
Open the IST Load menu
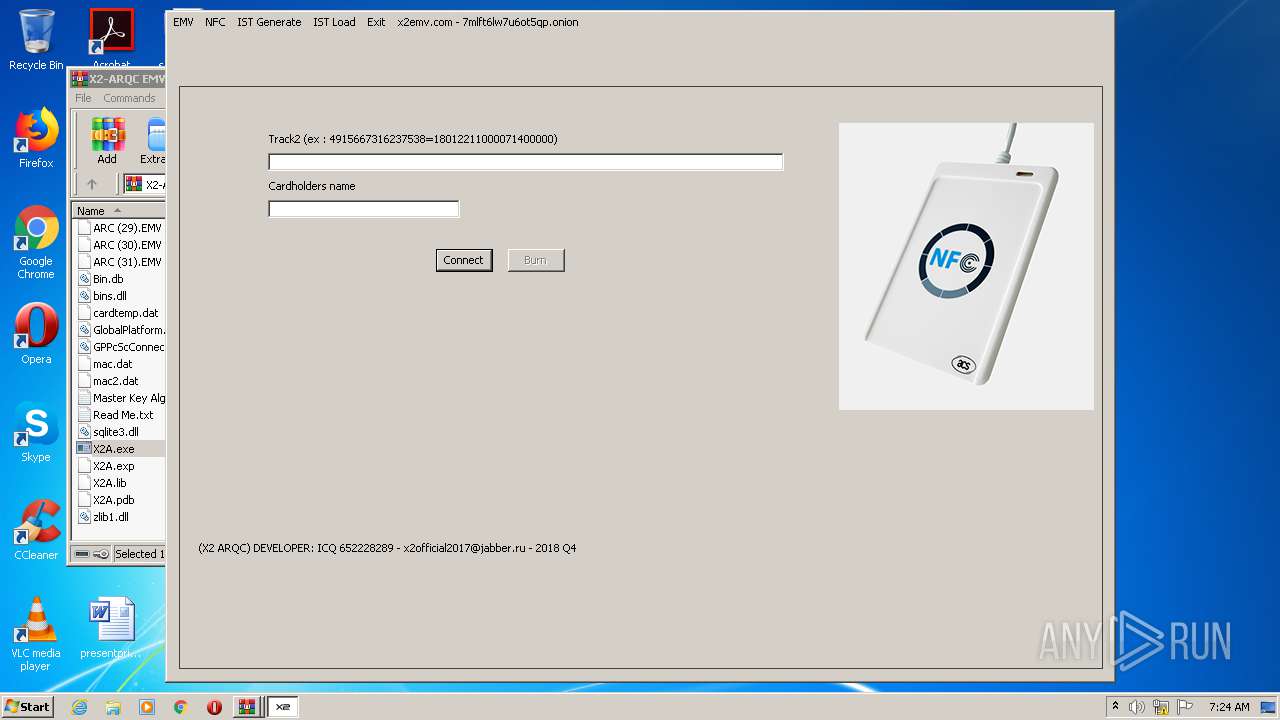[x=334, y=22]
